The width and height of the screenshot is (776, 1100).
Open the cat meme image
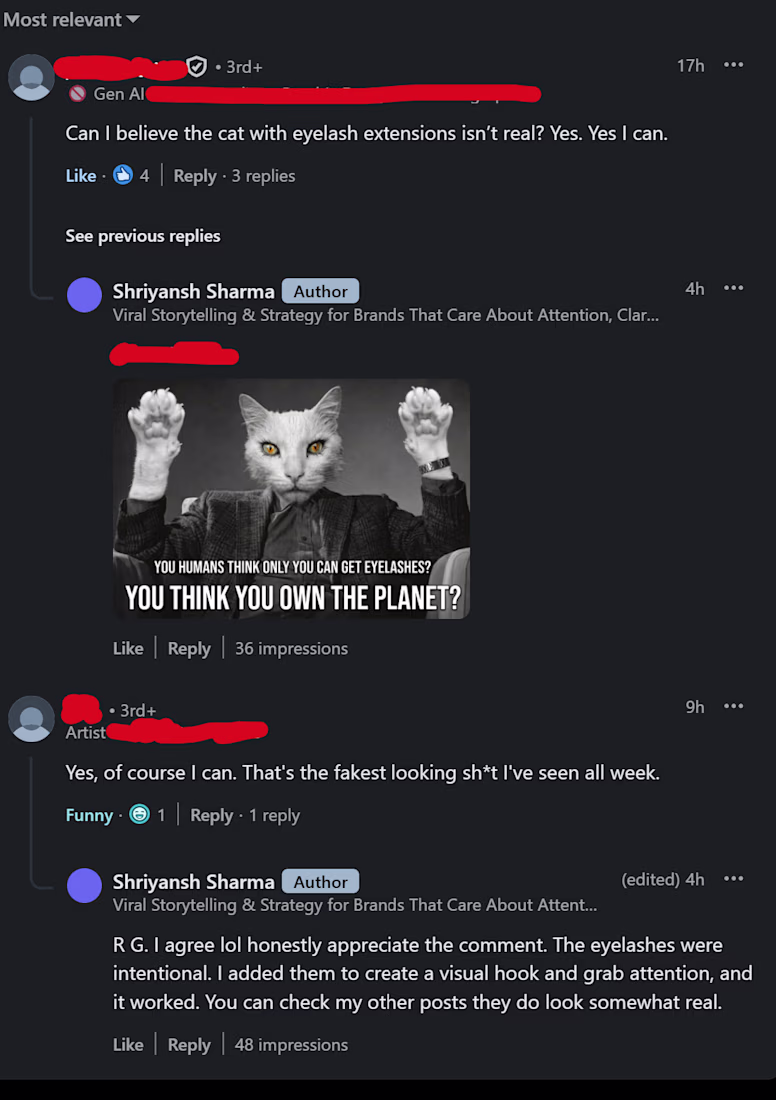click(x=291, y=499)
